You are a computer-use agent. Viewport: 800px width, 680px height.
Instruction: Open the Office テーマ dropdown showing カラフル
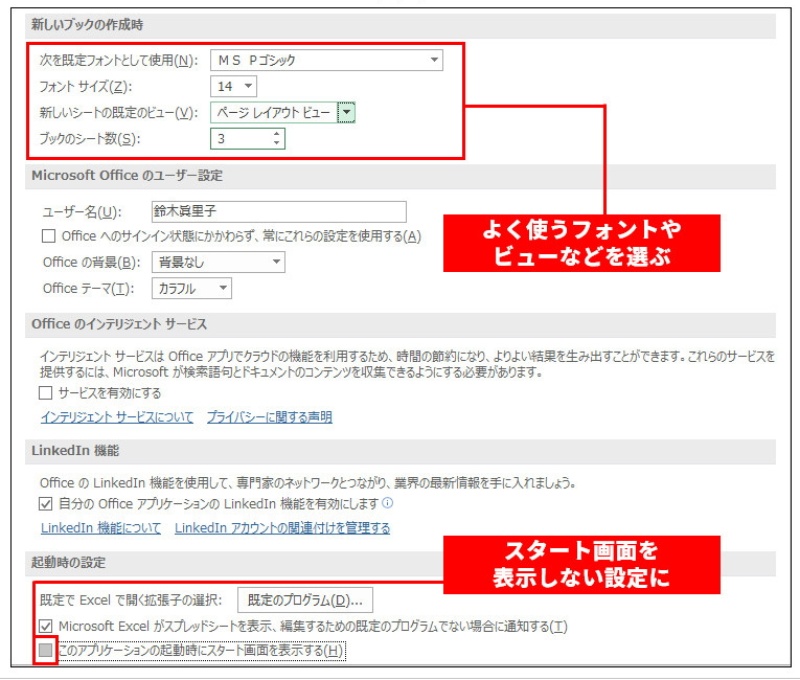tap(191, 288)
